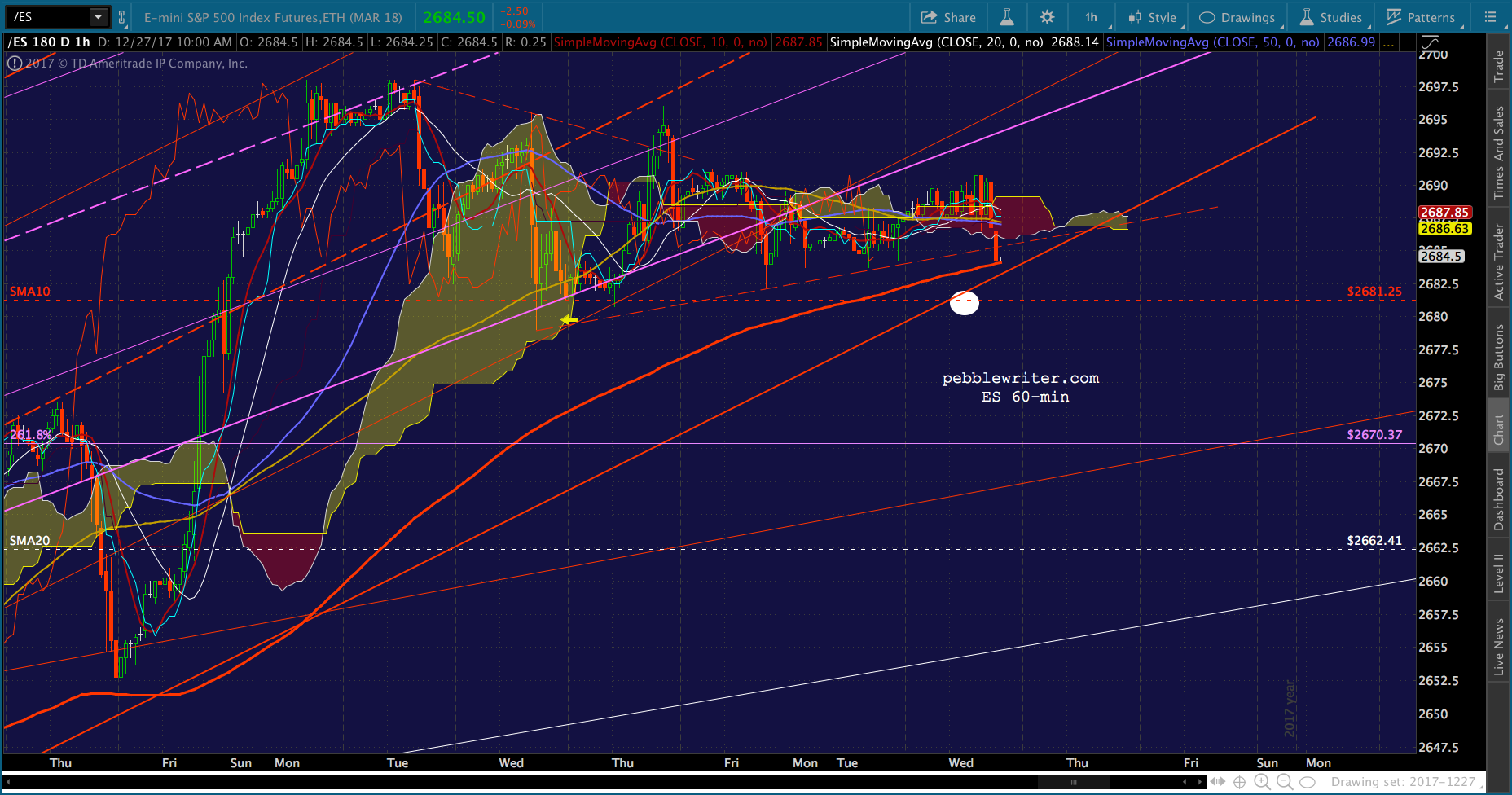Click the percent change -0.09%
Image resolution: width=1512 pixels, height=795 pixels.
click(516, 24)
